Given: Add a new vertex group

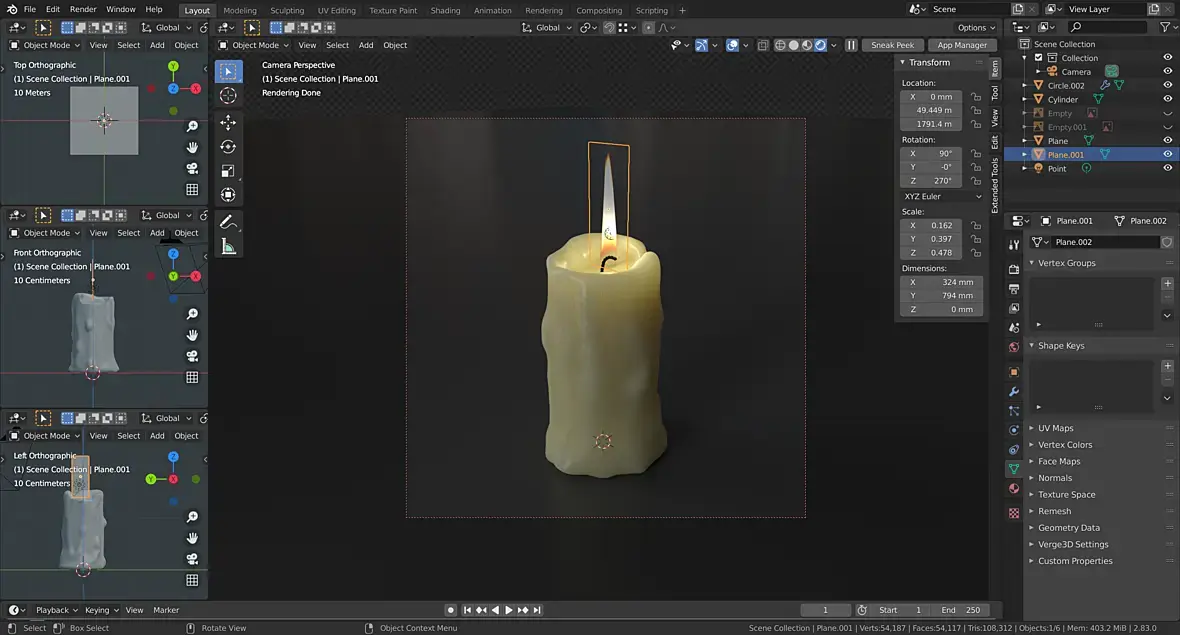Looking at the screenshot, I should (1167, 284).
